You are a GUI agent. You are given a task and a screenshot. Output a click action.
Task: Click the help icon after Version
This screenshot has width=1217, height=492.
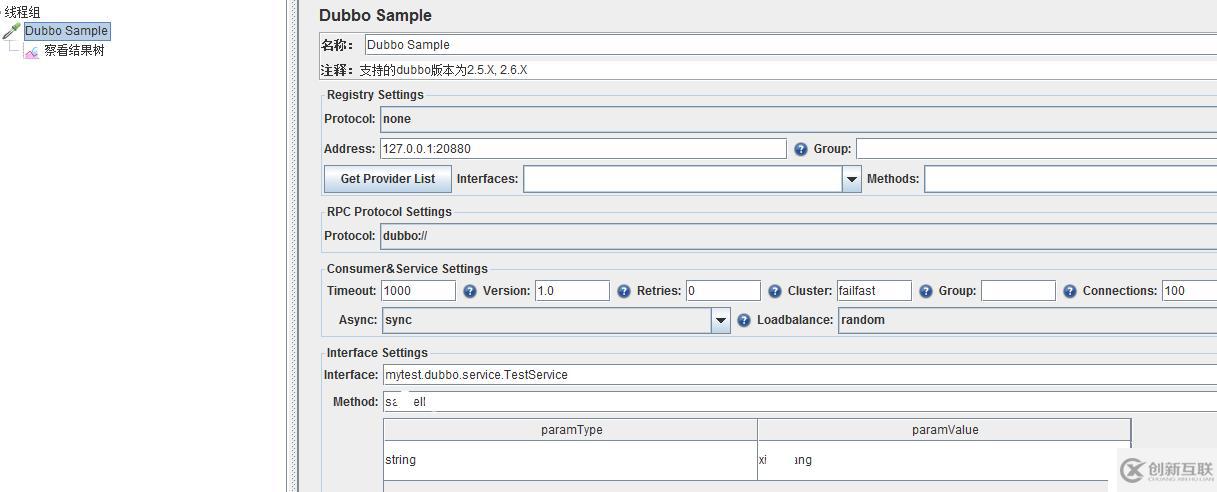pos(624,291)
